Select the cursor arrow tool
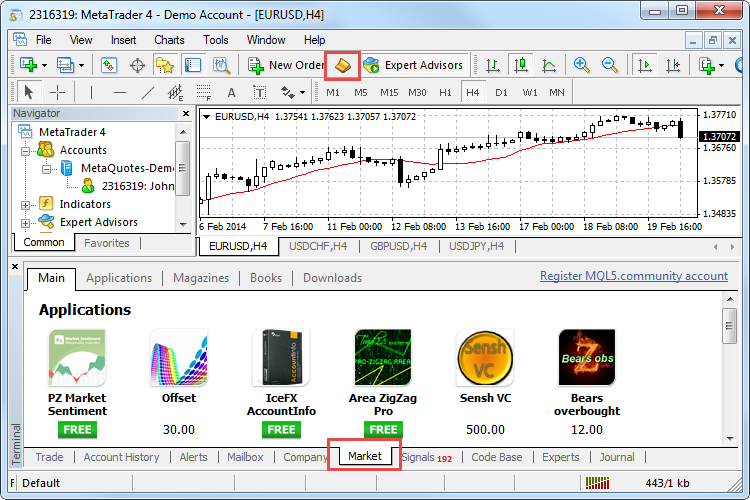 coord(29,92)
